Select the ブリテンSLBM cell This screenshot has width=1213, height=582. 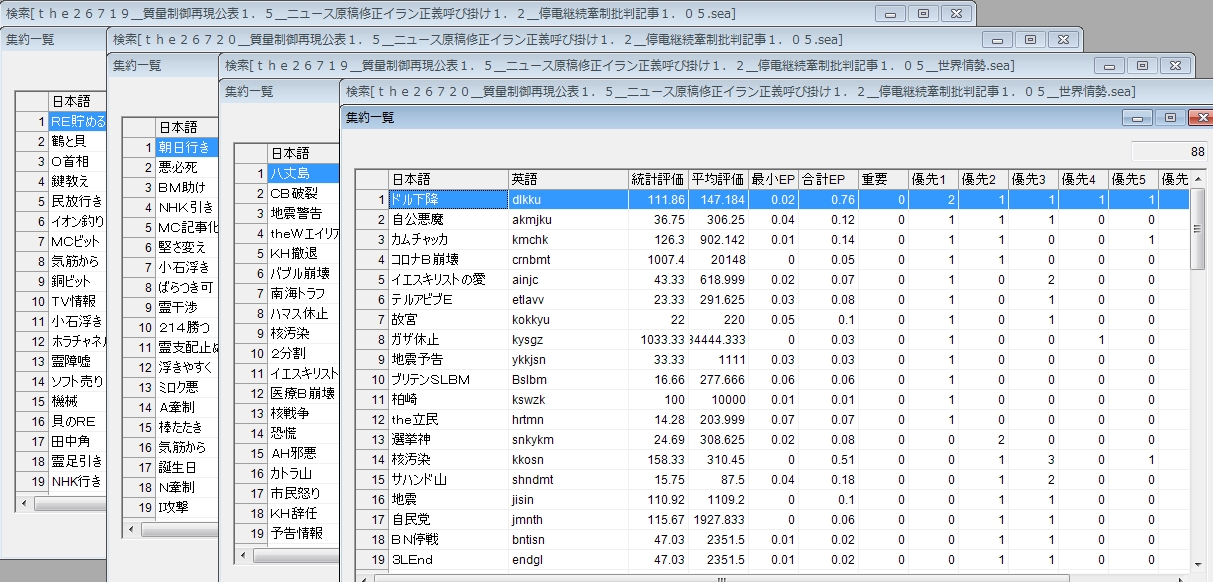point(448,379)
